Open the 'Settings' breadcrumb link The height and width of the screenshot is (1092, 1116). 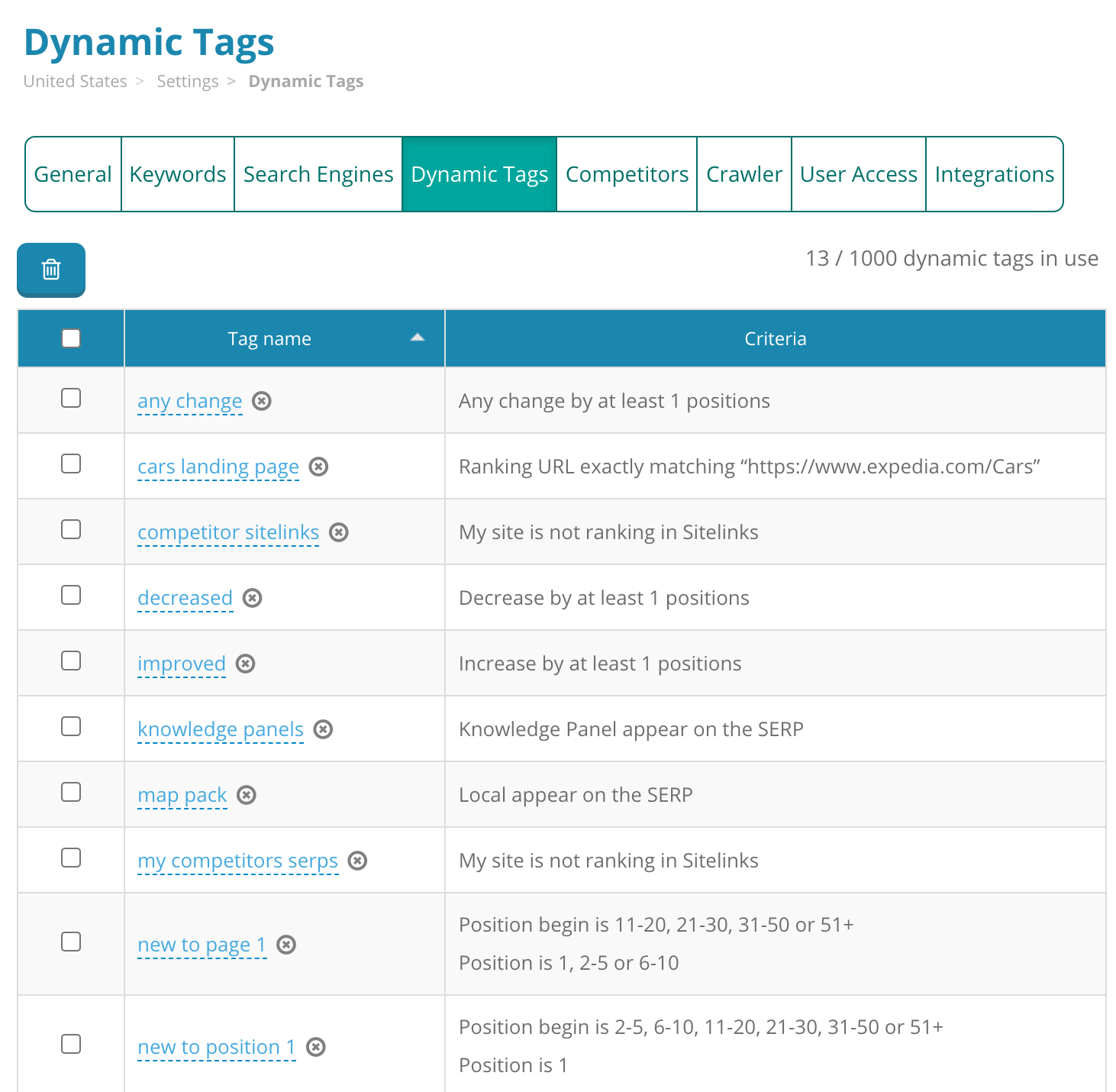point(187,81)
